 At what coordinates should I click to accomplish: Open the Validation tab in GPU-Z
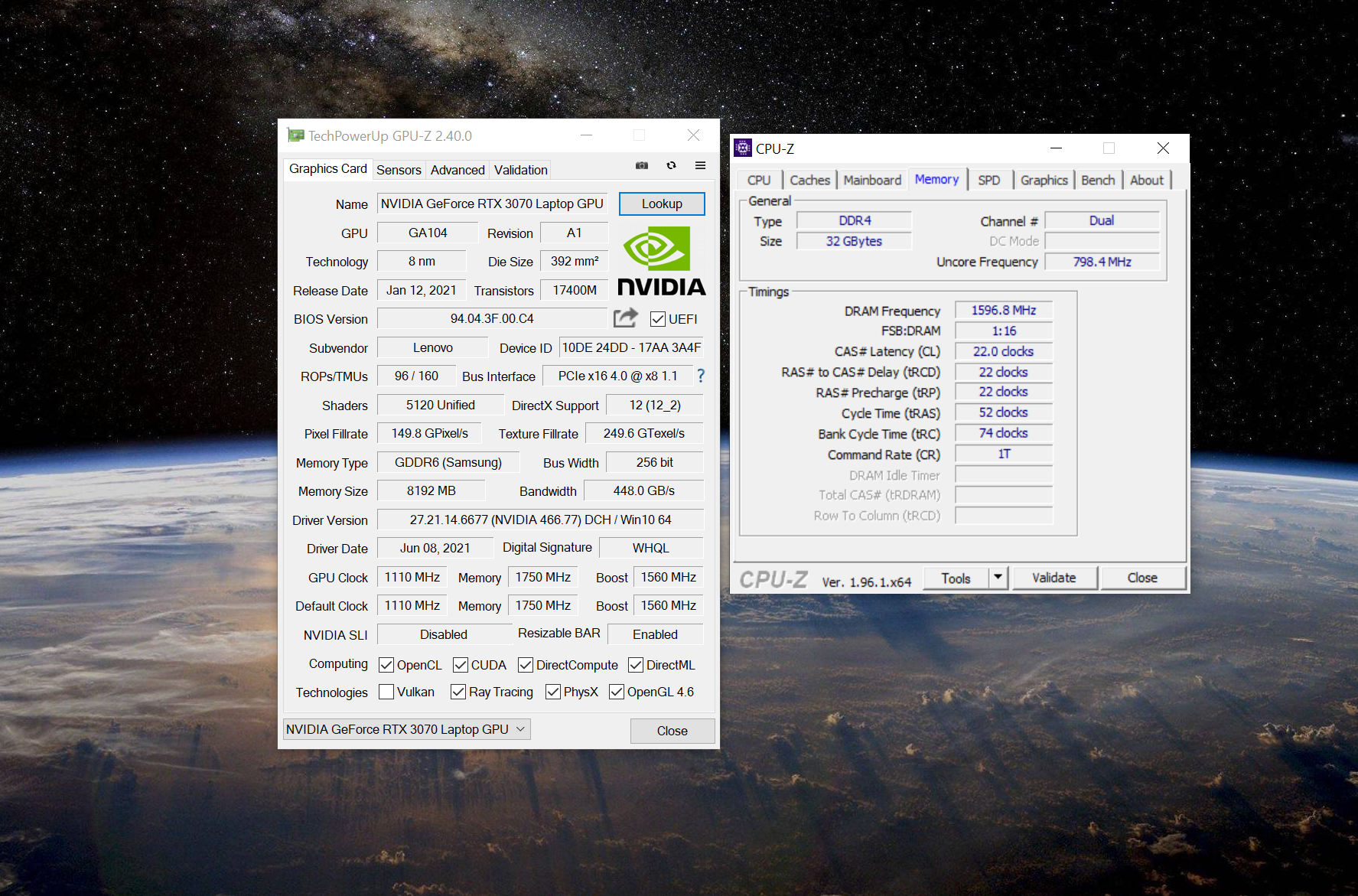[521, 170]
